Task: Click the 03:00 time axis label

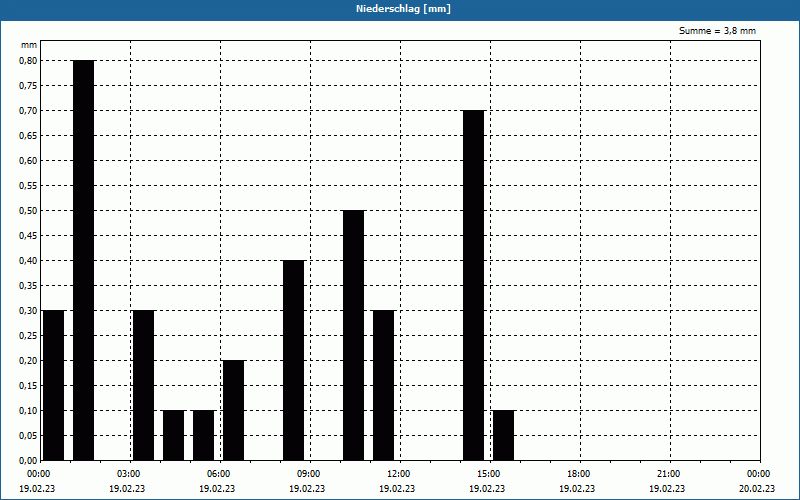Action: pos(129,474)
